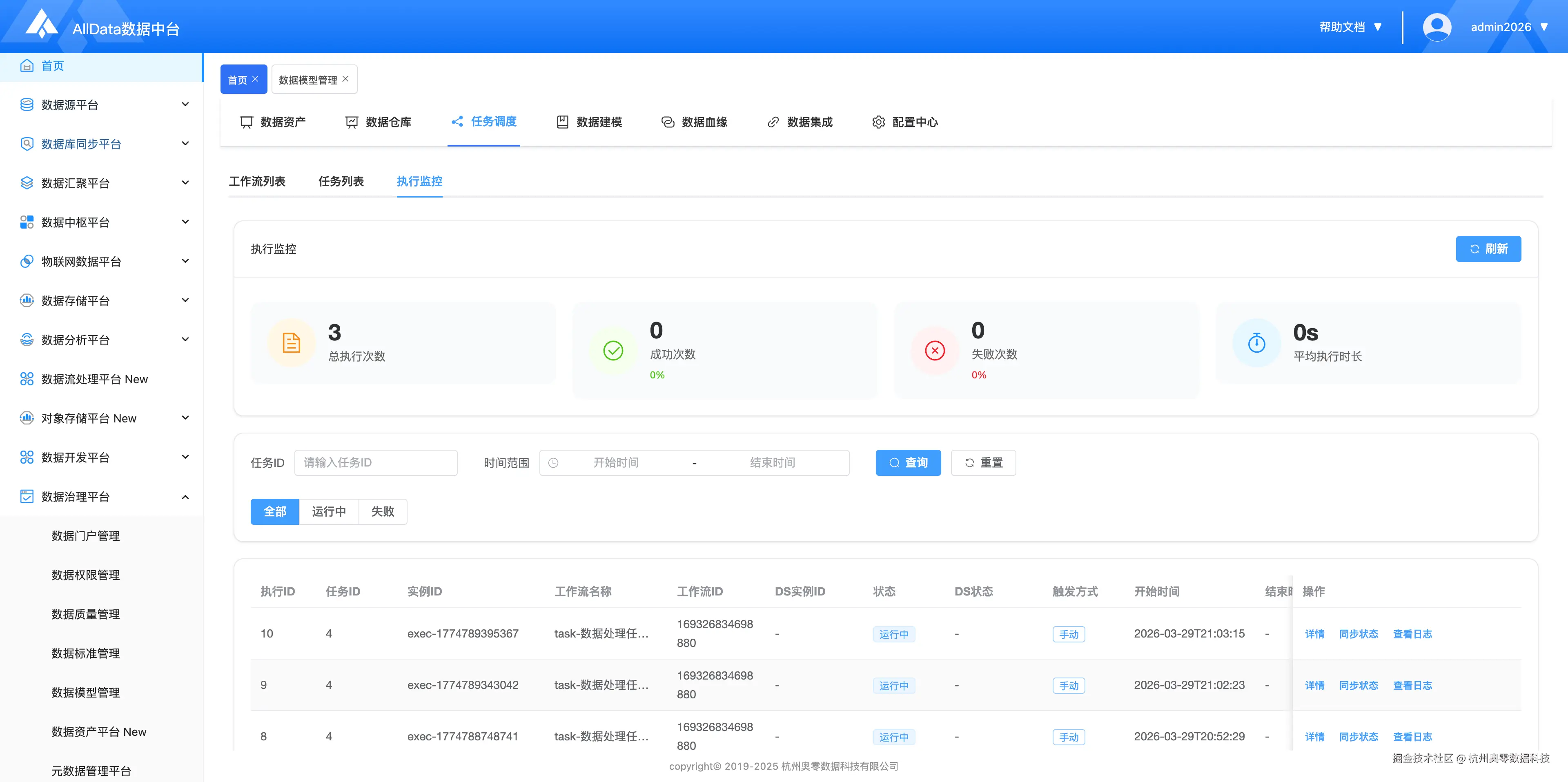Click the average duration stopwatch icon
This screenshot has height=782, width=1568.
point(1256,342)
